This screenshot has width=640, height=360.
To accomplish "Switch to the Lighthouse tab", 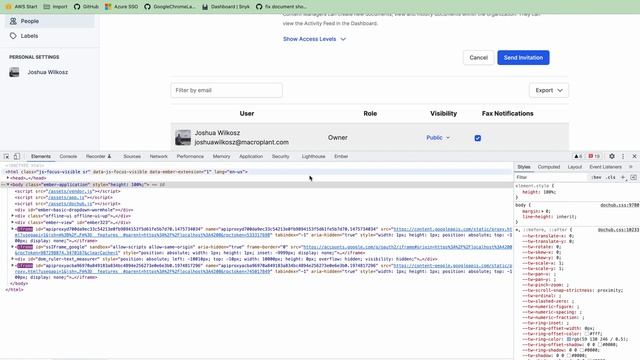I will pyautogui.click(x=313, y=156).
